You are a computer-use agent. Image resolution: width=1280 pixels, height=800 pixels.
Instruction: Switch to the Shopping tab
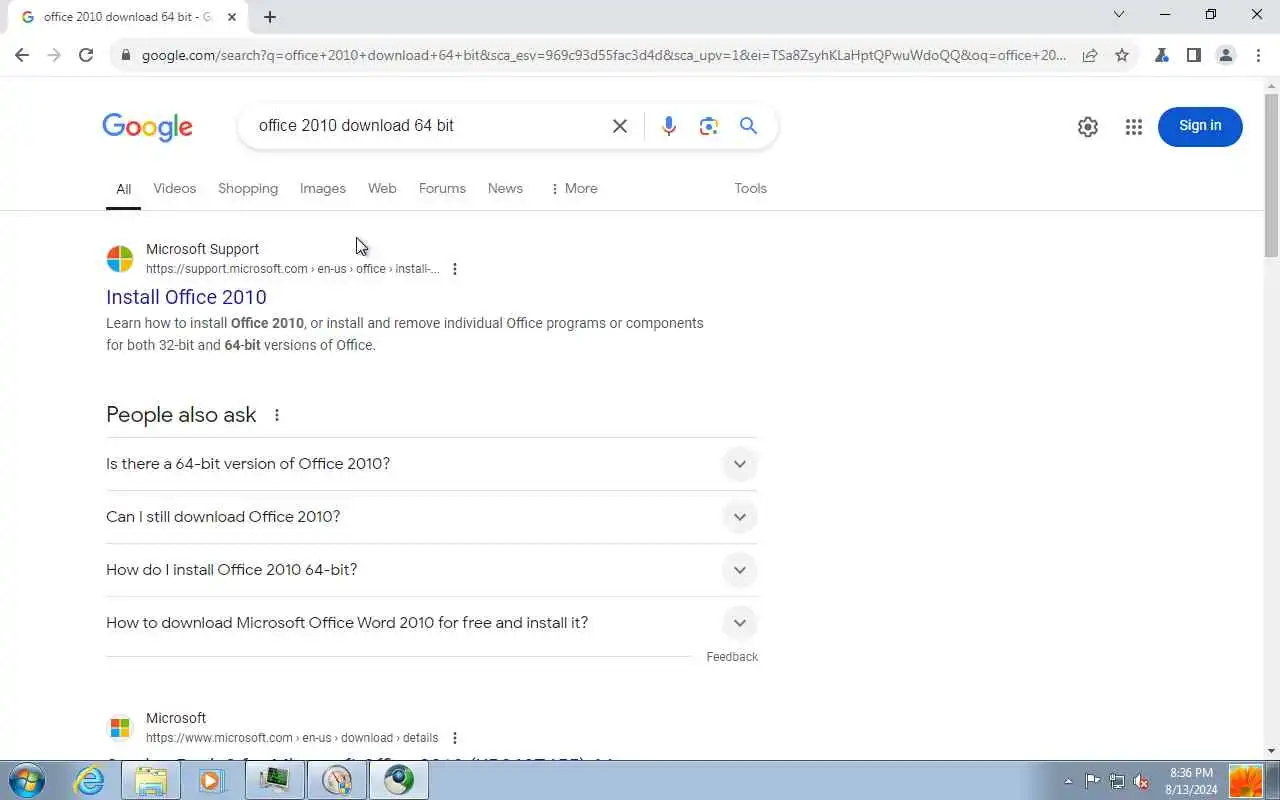248,188
